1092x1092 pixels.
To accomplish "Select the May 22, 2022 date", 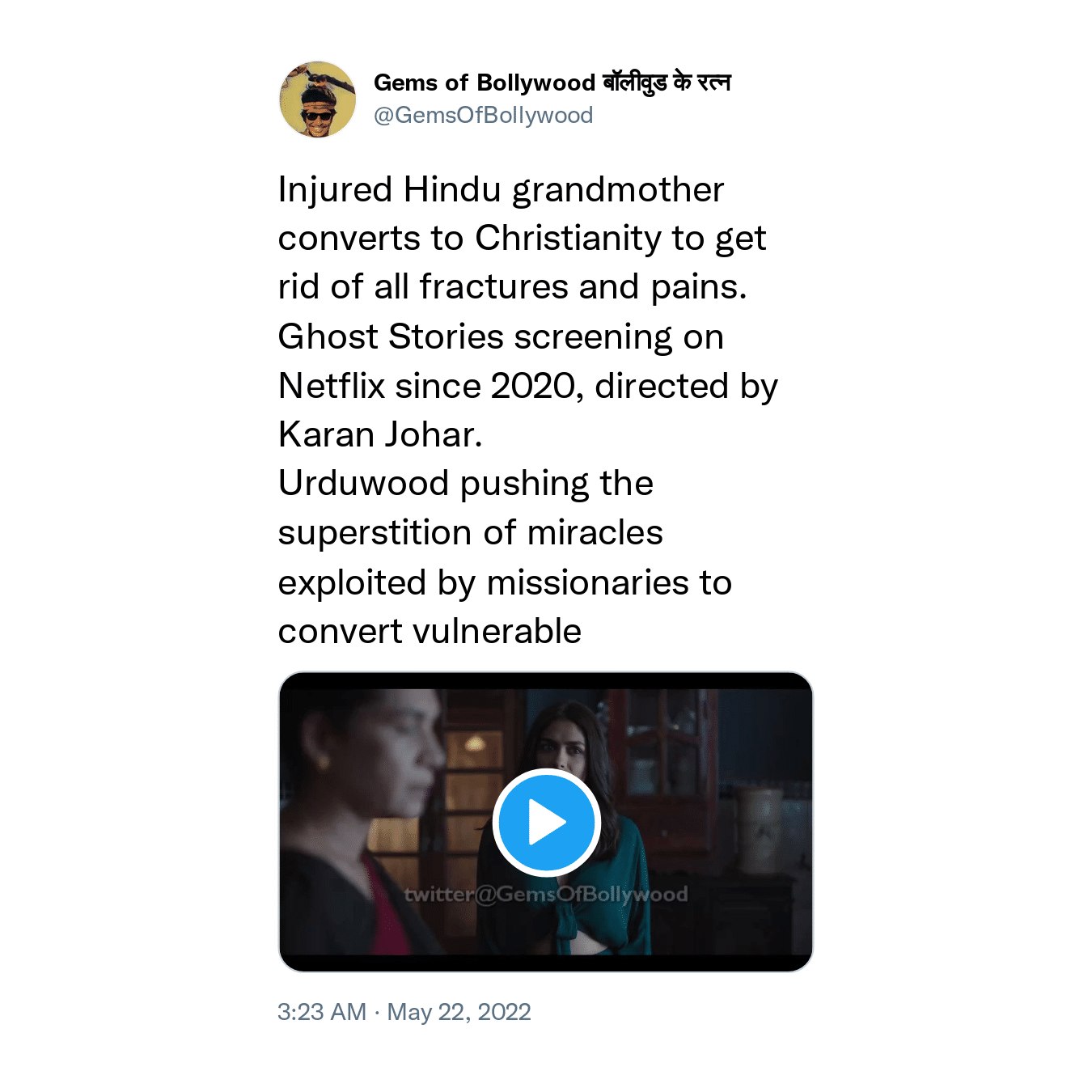I will click(459, 1012).
